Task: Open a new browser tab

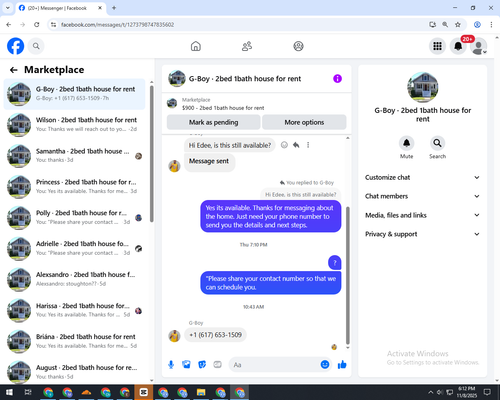Action: [x=114, y=8]
